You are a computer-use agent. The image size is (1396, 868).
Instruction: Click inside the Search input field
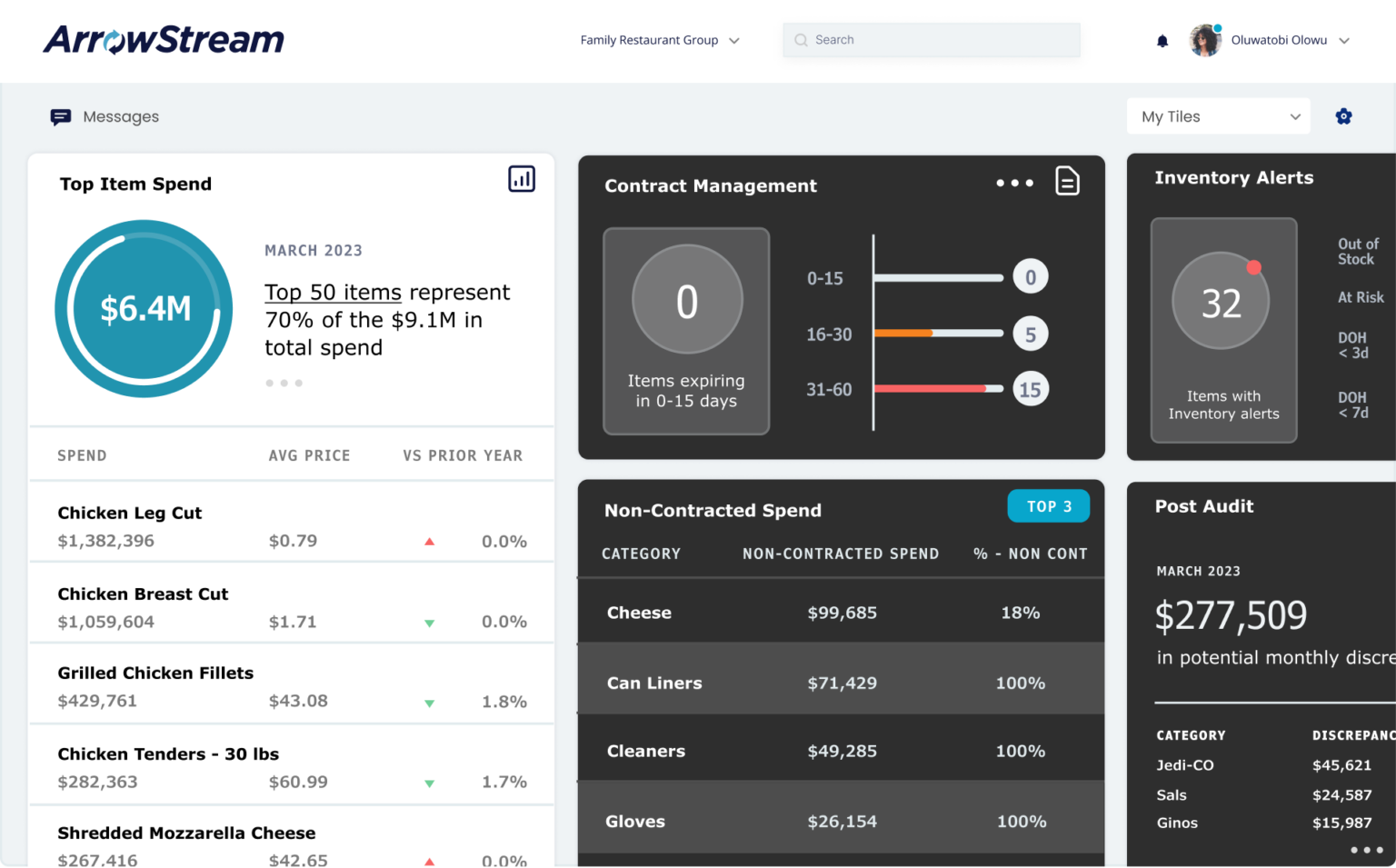coord(931,40)
